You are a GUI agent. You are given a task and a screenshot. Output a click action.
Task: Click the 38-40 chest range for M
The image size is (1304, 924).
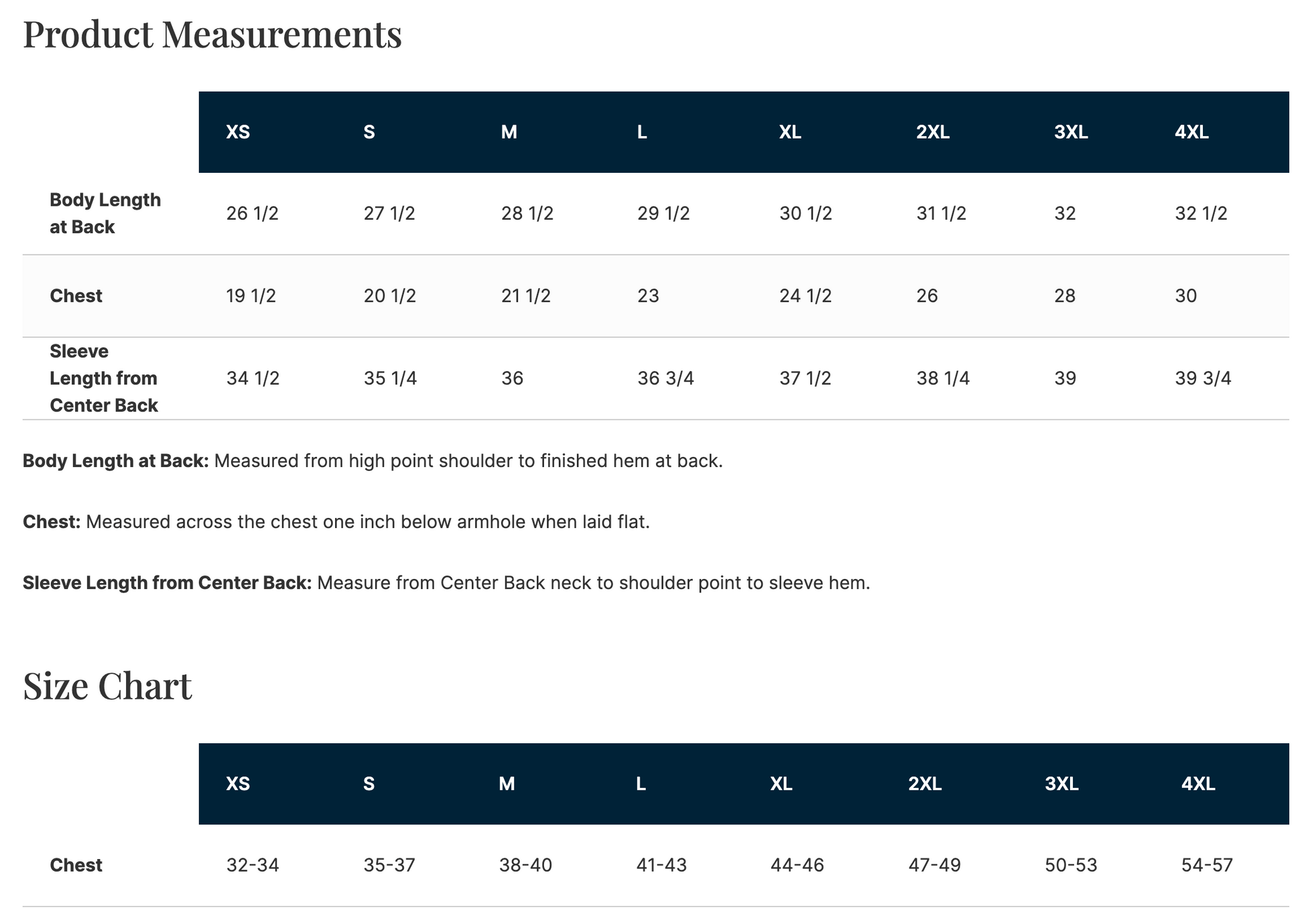[x=525, y=866]
